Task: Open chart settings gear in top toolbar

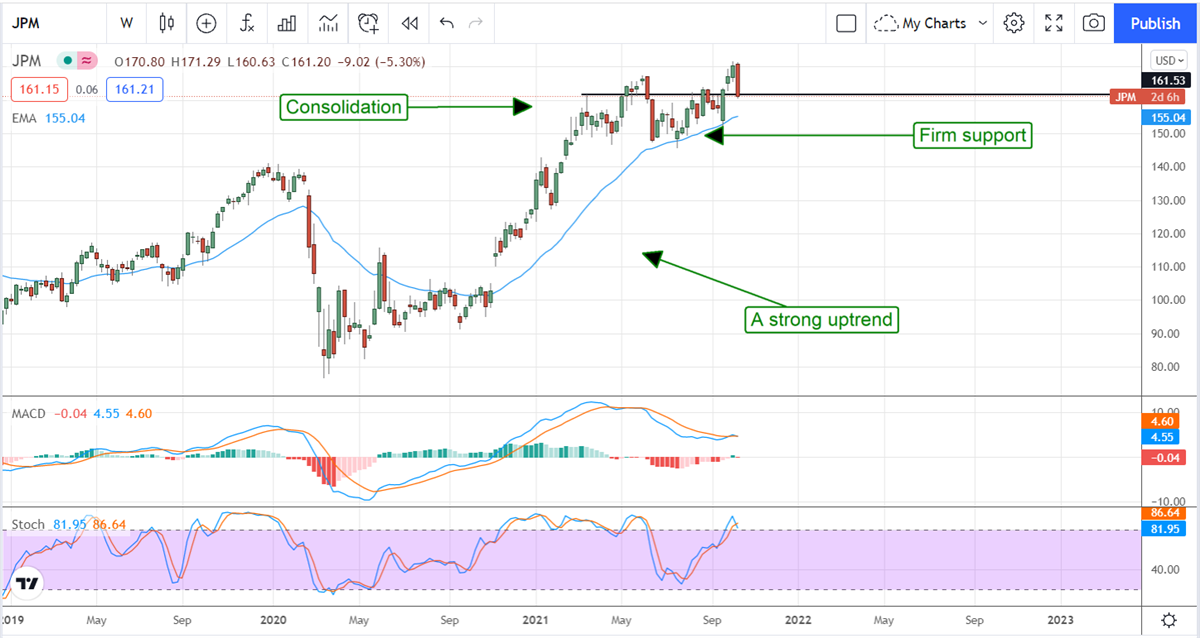Action: coord(1014,22)
